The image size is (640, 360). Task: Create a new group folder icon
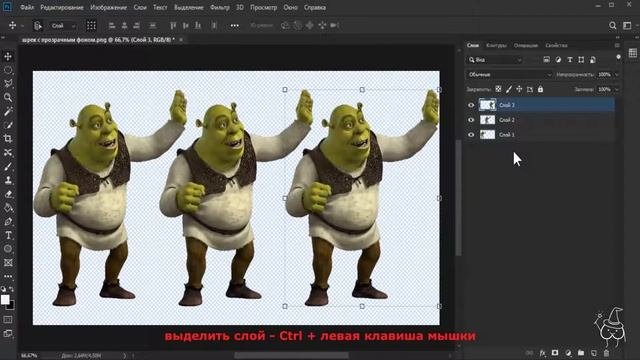click(580, 353)
